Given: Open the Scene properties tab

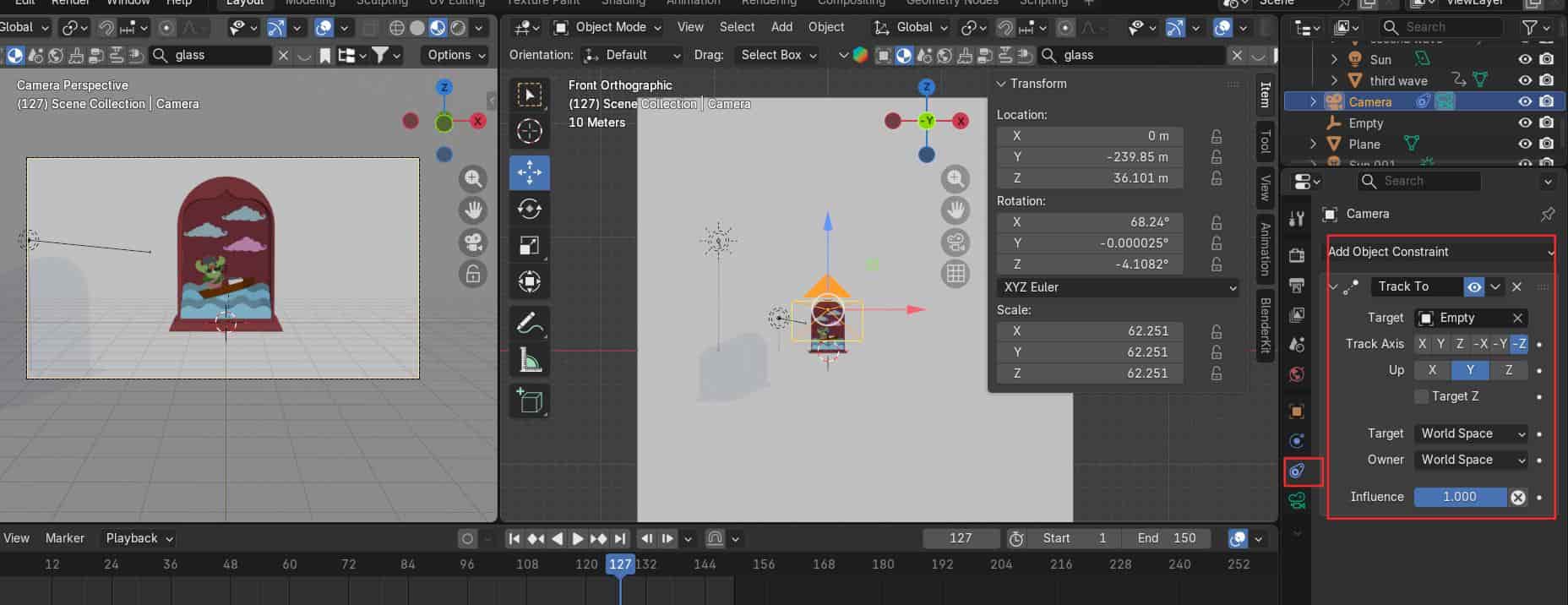Looking at the screenshot, I should pyautogui.click(x=1297, y=344).
